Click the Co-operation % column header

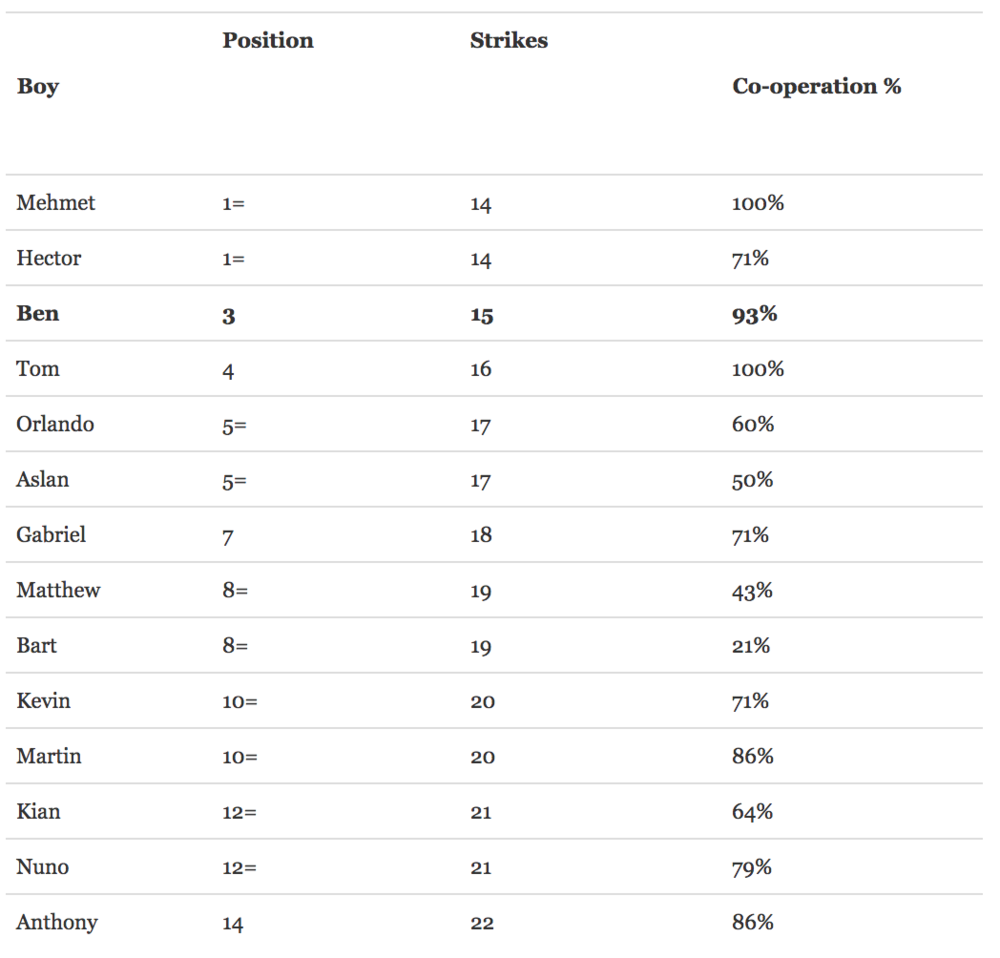pos(816,86)
